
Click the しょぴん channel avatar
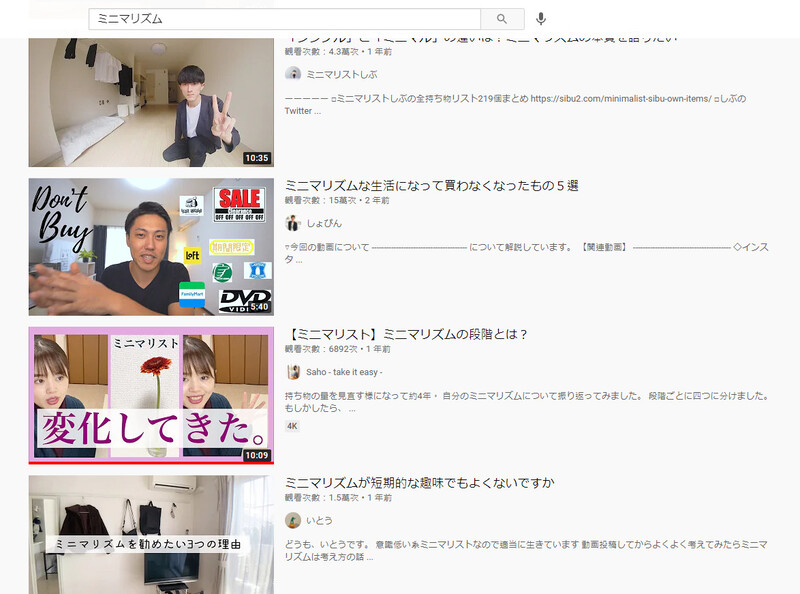293,223
